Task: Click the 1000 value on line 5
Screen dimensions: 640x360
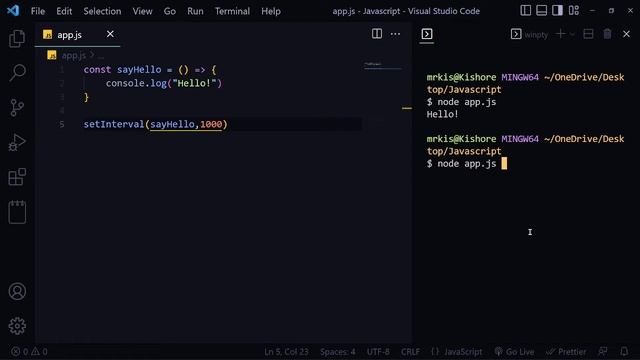Action: 211,124
